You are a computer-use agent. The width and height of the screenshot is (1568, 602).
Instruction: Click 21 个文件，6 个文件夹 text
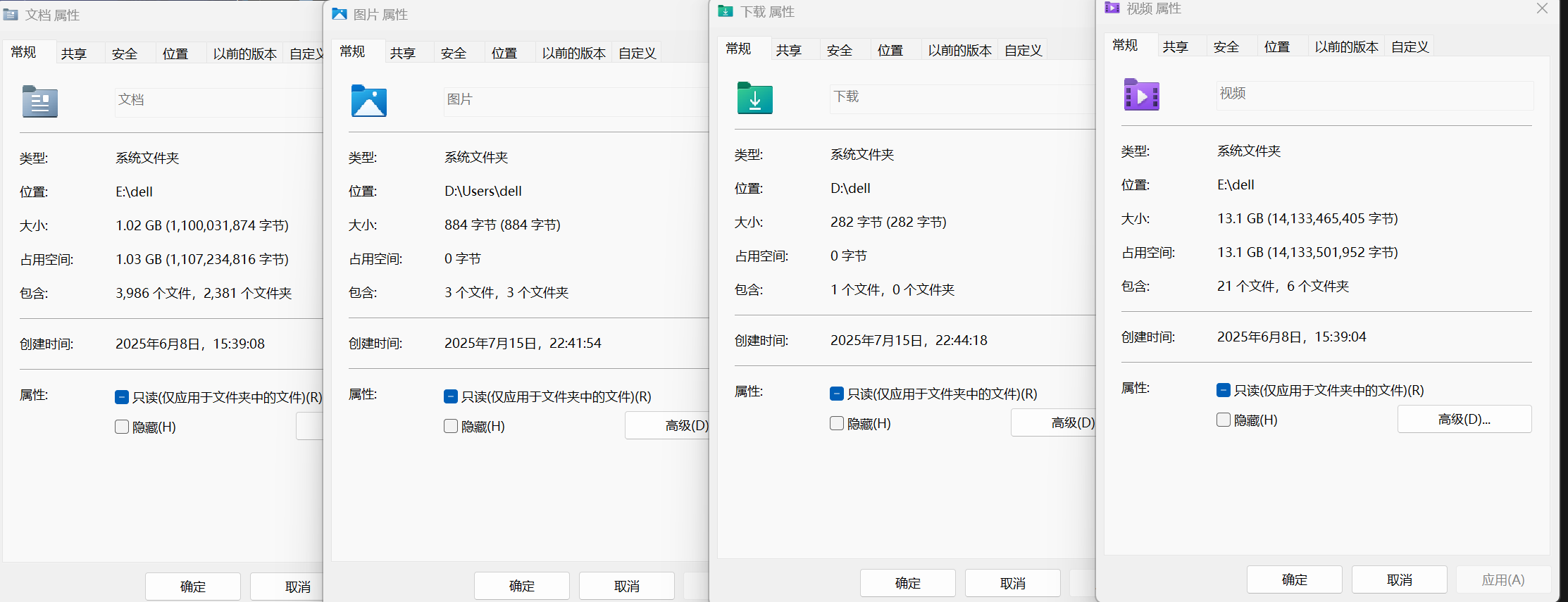1283,286
